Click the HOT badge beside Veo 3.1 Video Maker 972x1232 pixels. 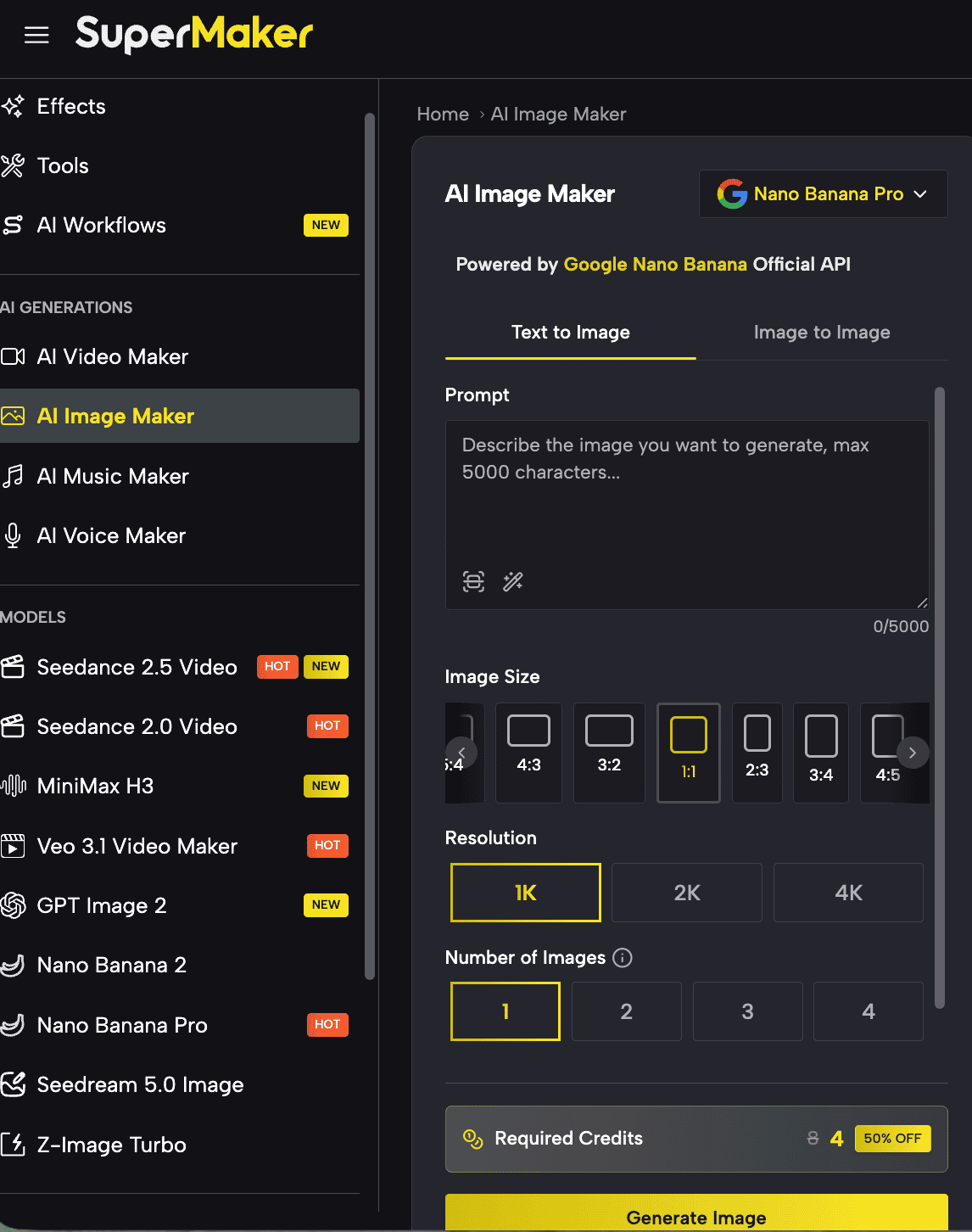pyautogui.click(x=327, y=845)
